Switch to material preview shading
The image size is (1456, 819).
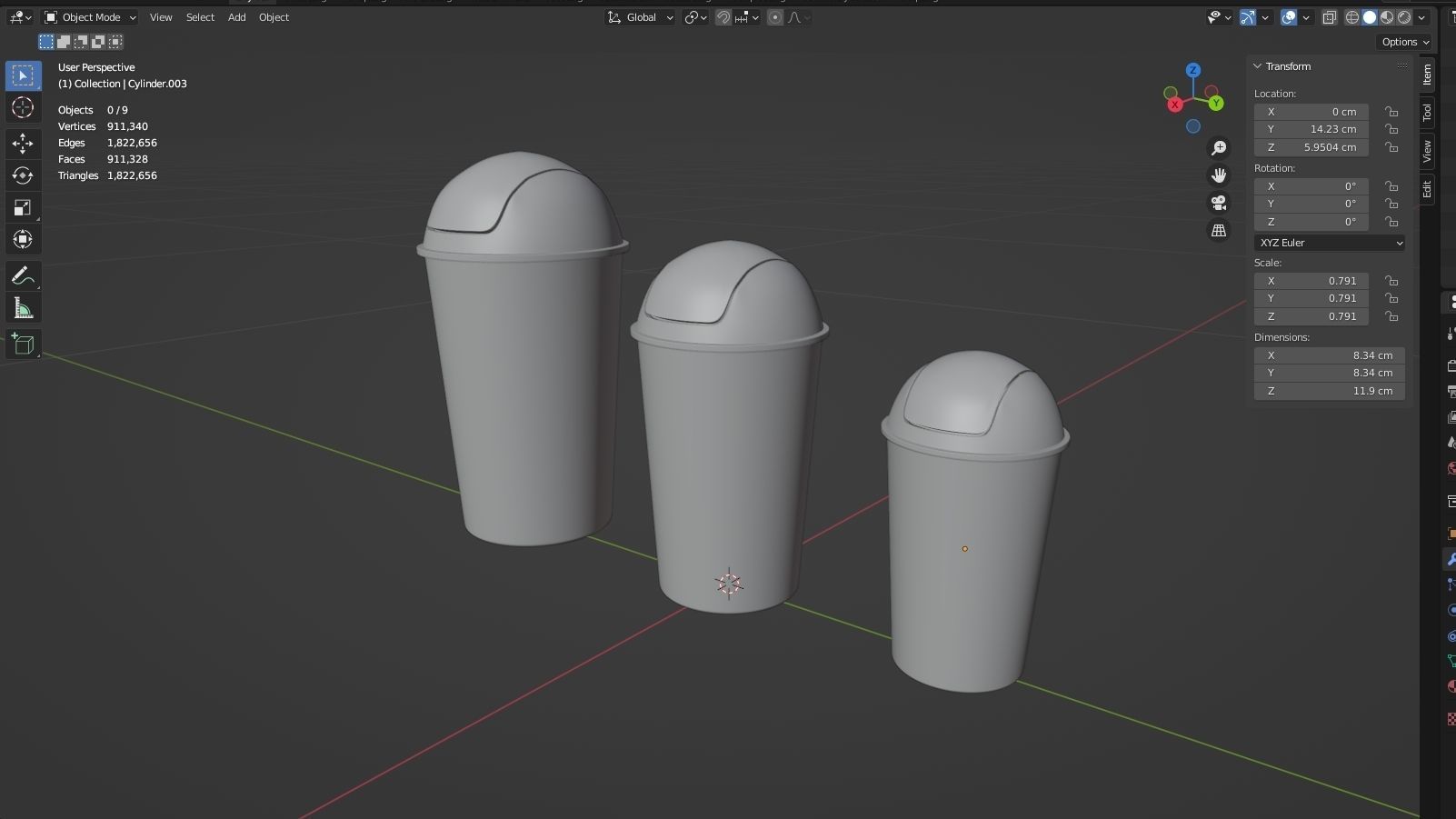point(1387,17)
